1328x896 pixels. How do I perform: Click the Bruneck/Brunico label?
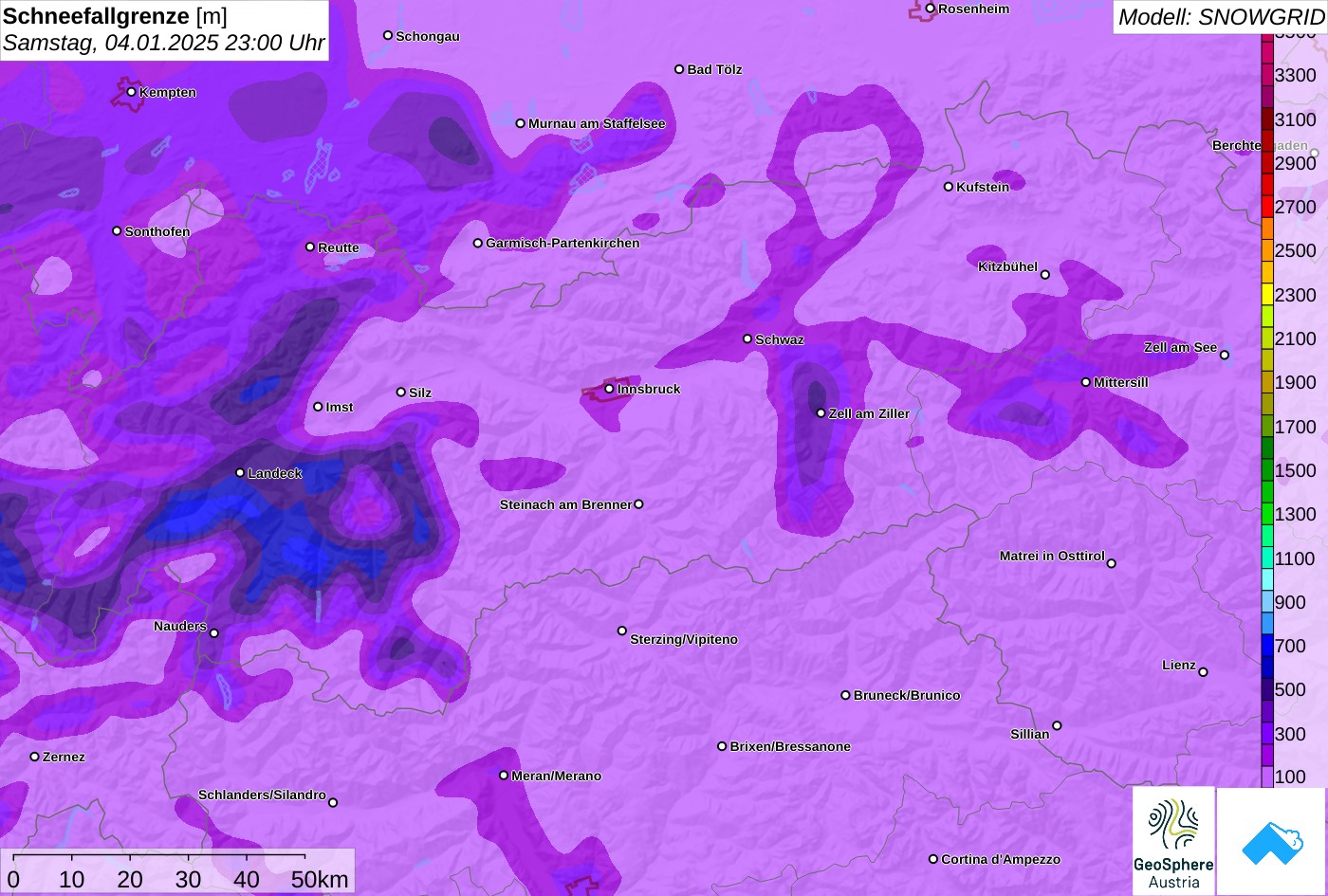pyautogui.click(x=907, y=696)
